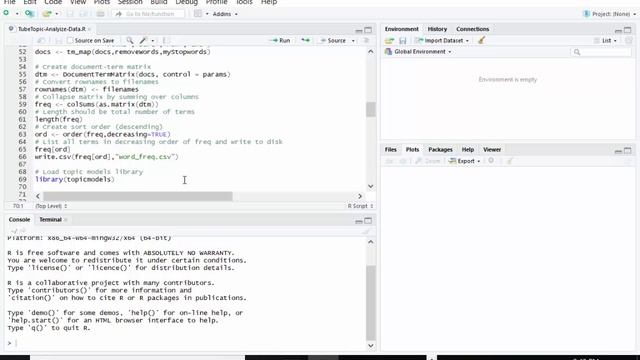
Task: Click the Create a Project icon
Action: (29, 13)
